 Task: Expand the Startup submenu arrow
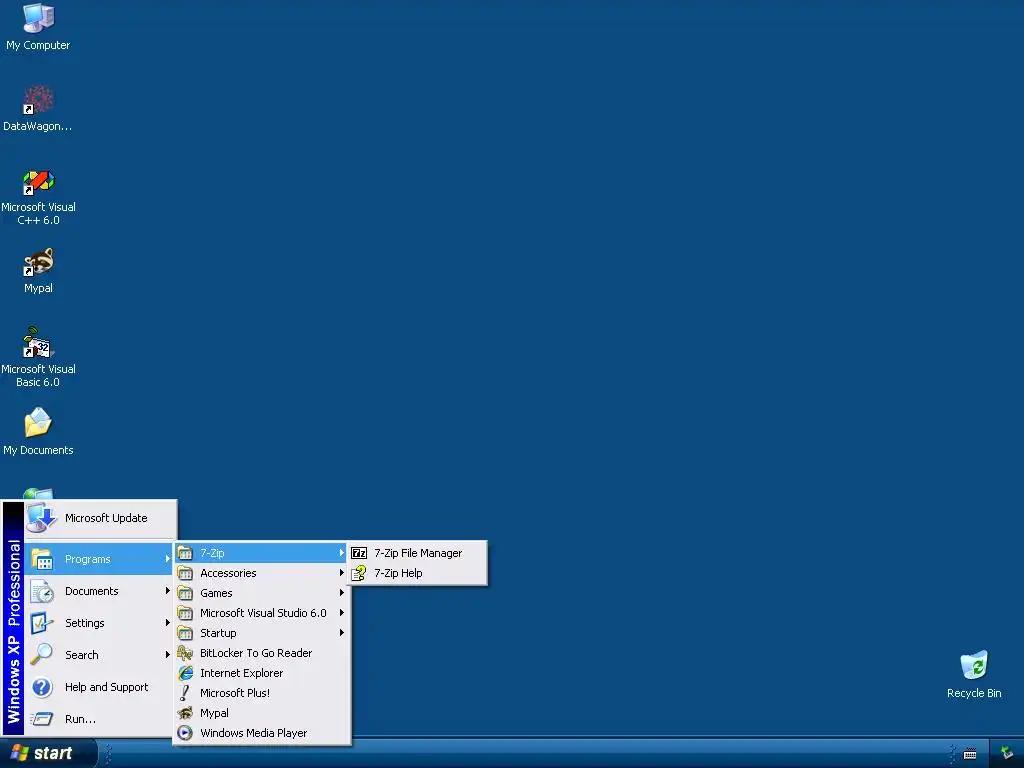(x=341, y=633)
